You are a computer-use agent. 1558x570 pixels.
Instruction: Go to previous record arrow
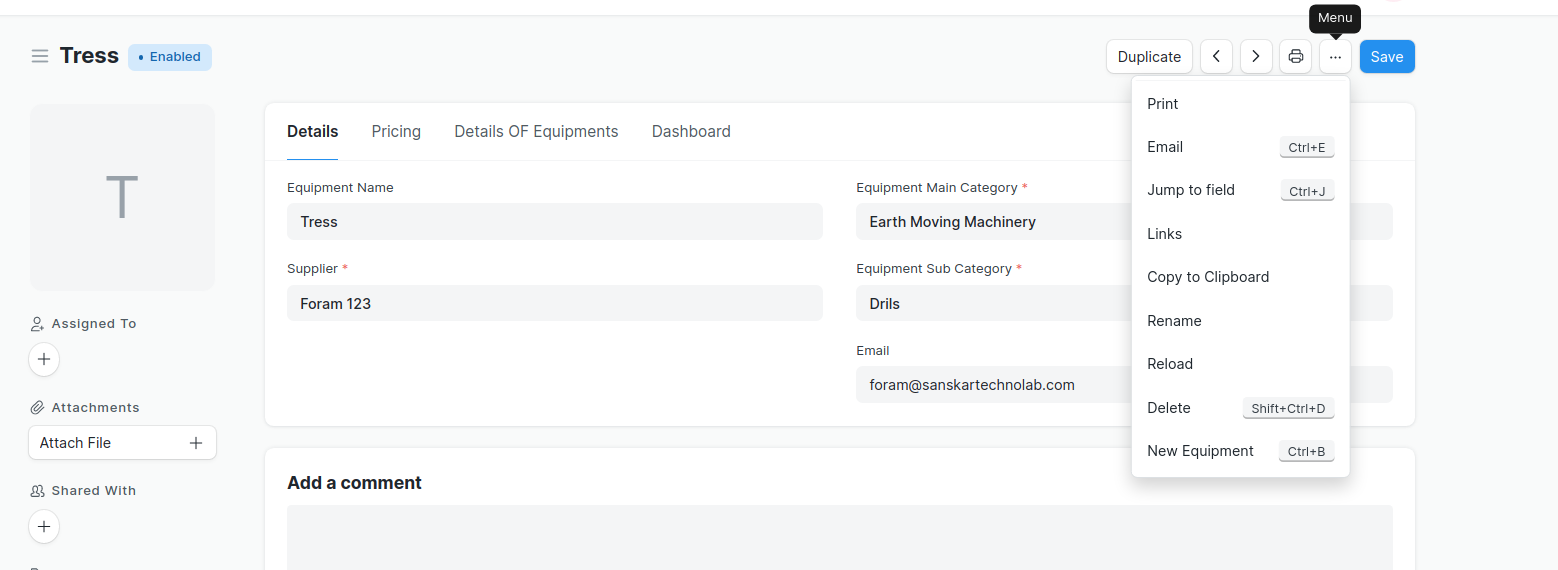1216,57
